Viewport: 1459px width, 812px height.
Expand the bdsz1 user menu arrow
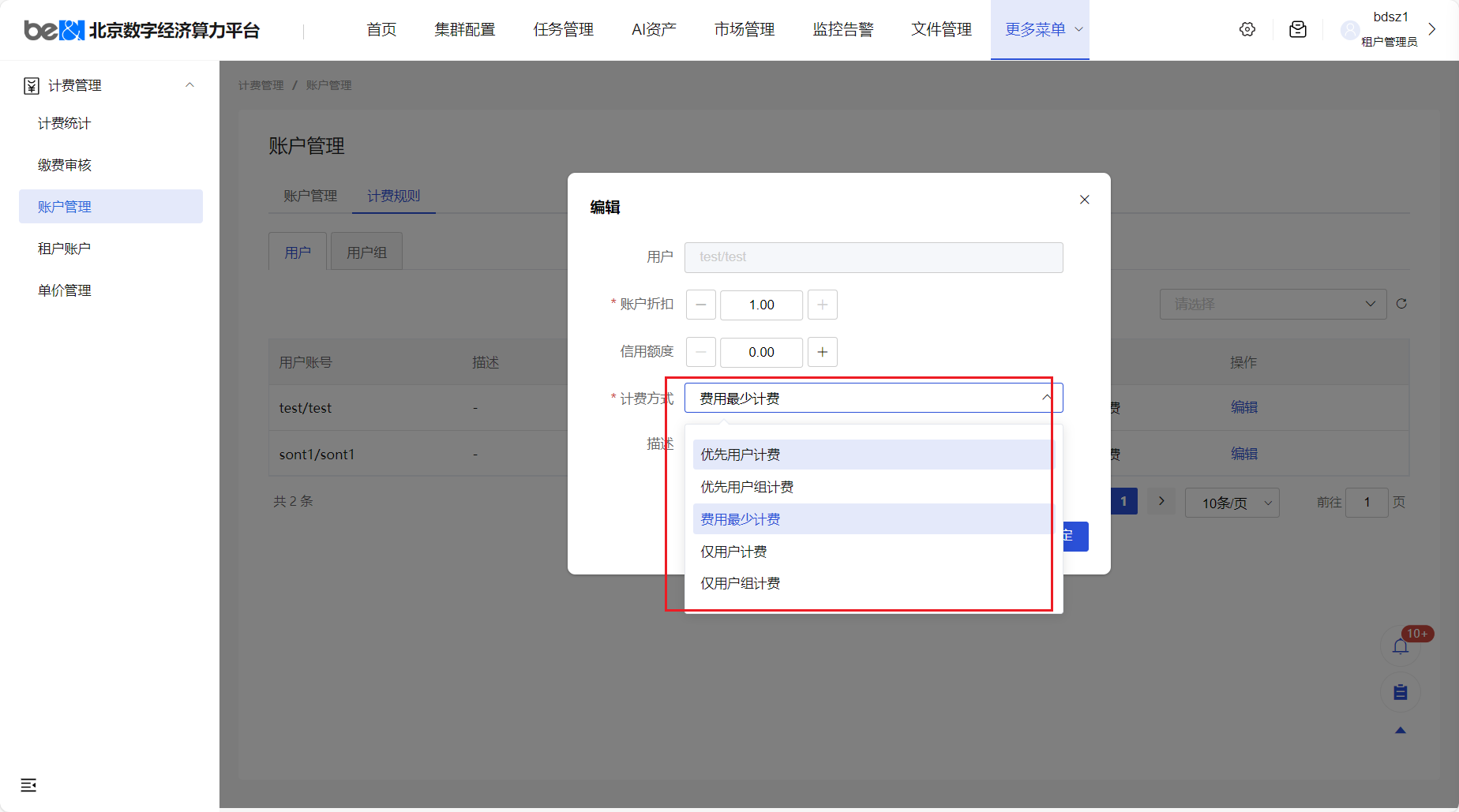point(1432,29)
